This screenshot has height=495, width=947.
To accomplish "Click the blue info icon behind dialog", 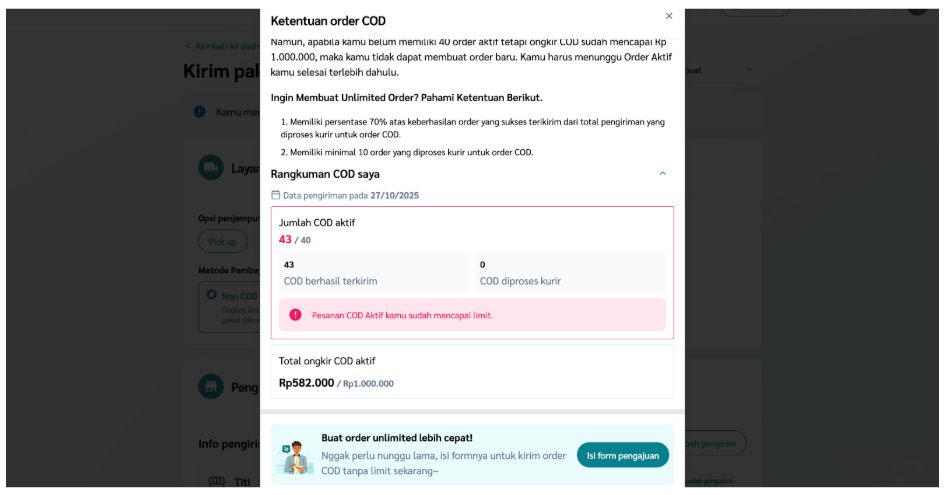I will point(200,112).
